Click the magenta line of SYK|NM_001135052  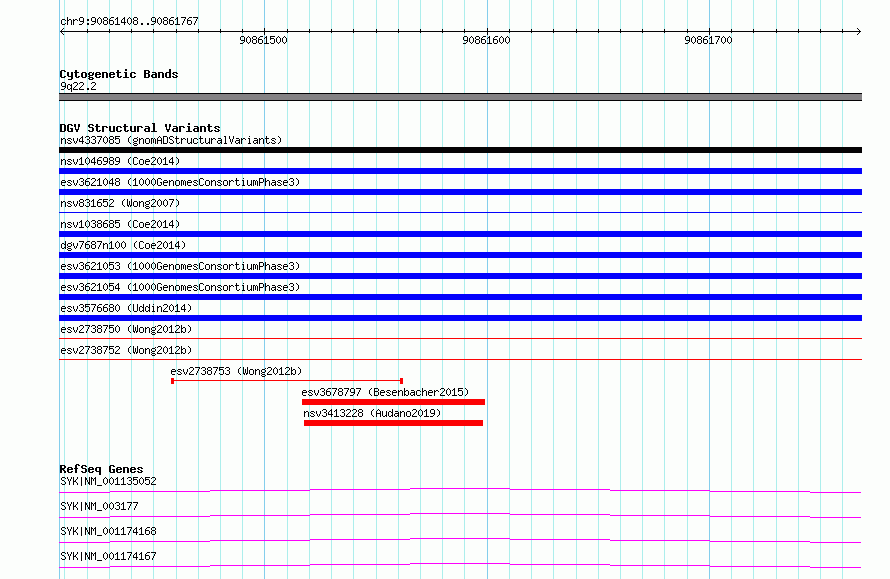pyautogui.click(x=460, y=490)
